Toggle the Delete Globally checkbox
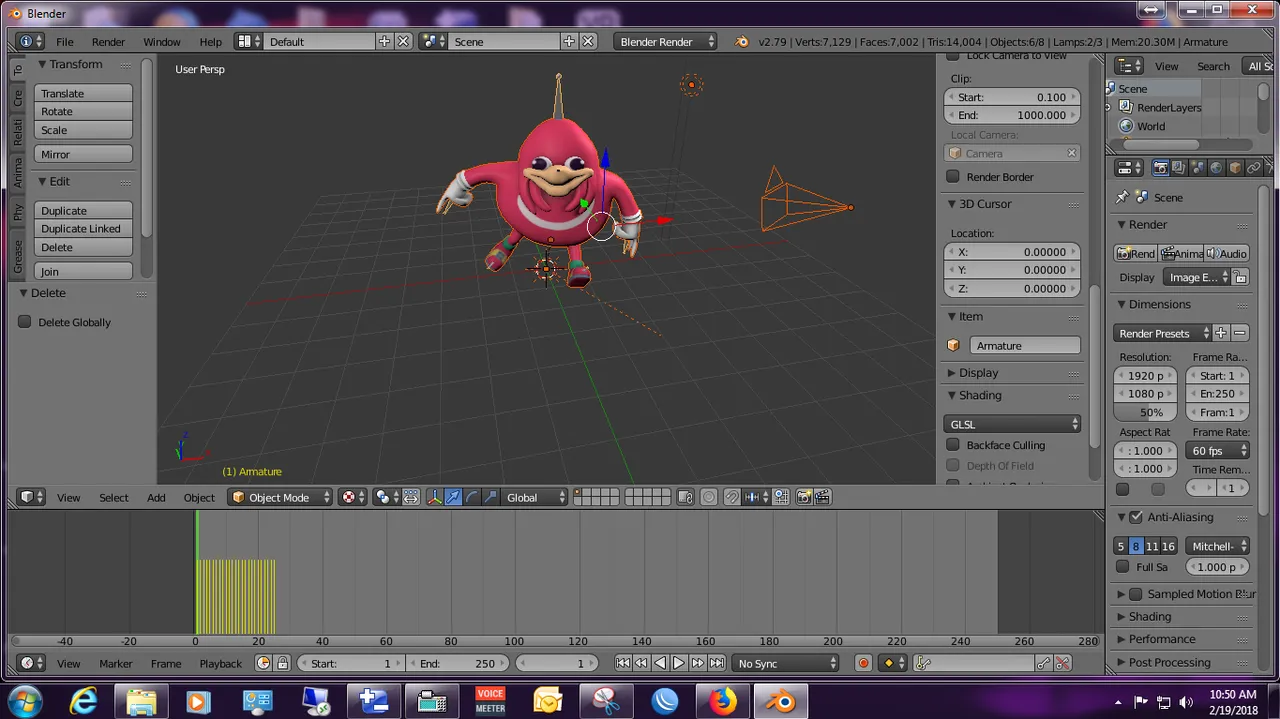 25,322
